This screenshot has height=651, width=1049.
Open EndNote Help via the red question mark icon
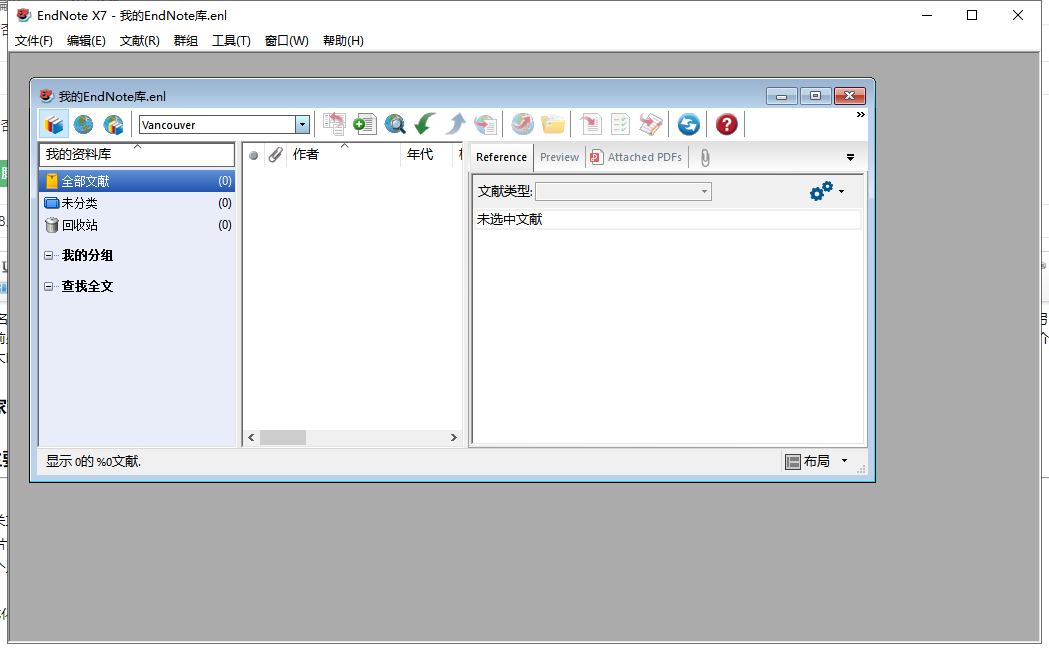click(x=726, y=124)
